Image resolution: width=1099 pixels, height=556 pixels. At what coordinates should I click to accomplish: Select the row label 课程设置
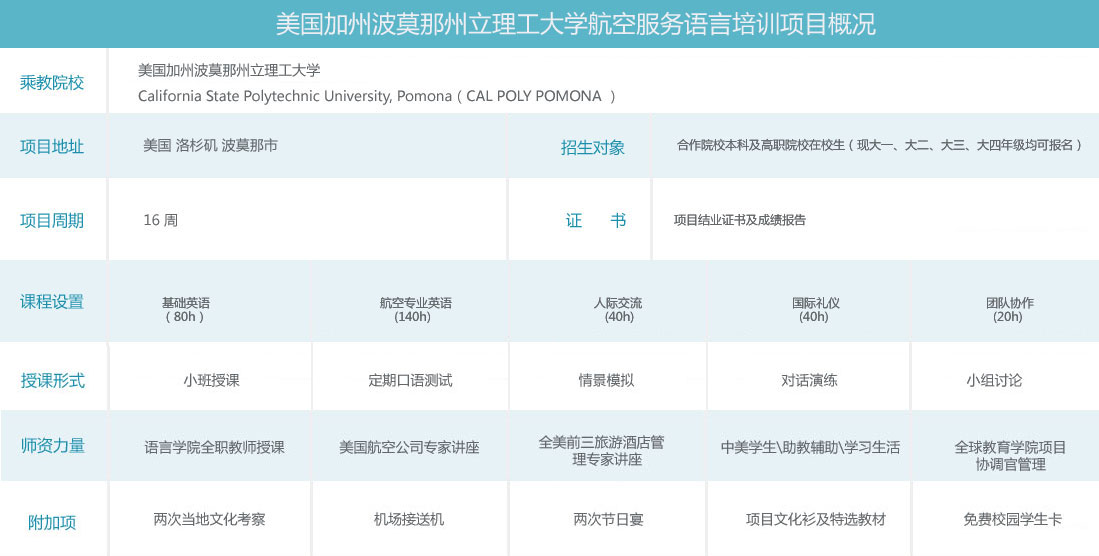pyautogui.click(x=52, y=301)
